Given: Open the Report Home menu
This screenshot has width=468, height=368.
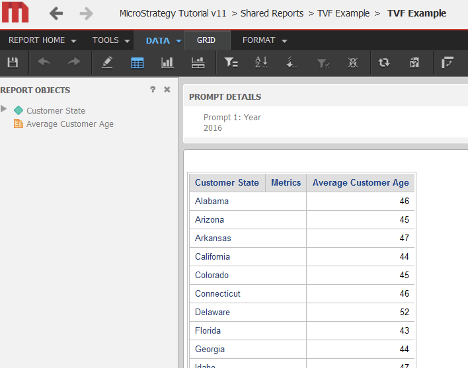Looking at the screenshot, I should (x=37, y=40).
